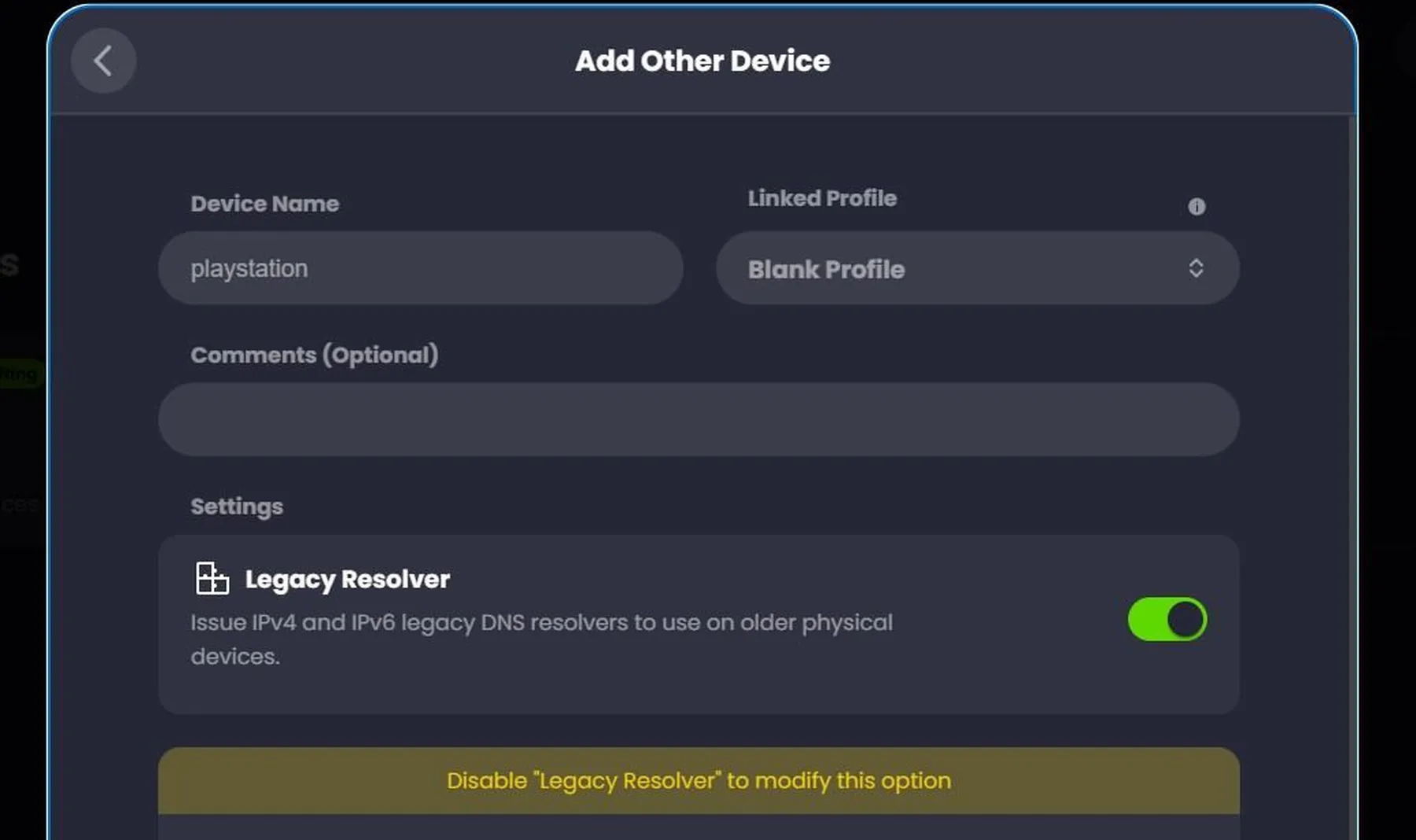The height and width of the screenshot is (840, 1416).
Task: Click the up/down chevron on the Linked Profile selector
Action: pyautogui.click(x=1197, y=269)
